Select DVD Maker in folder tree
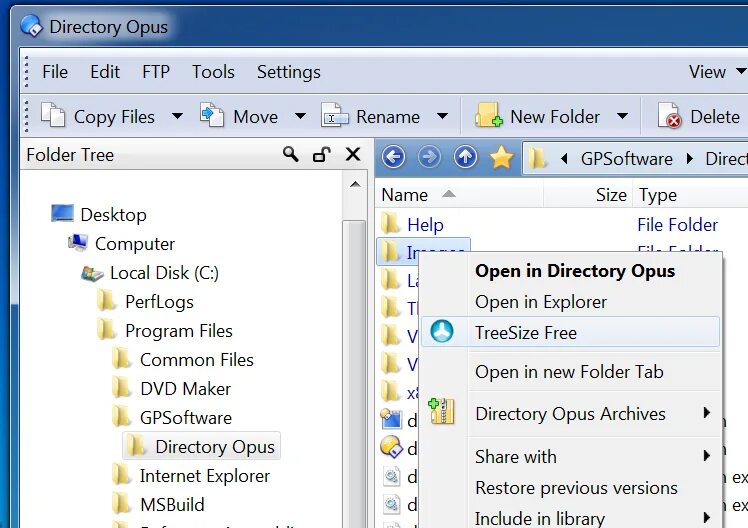 point(186,389)
